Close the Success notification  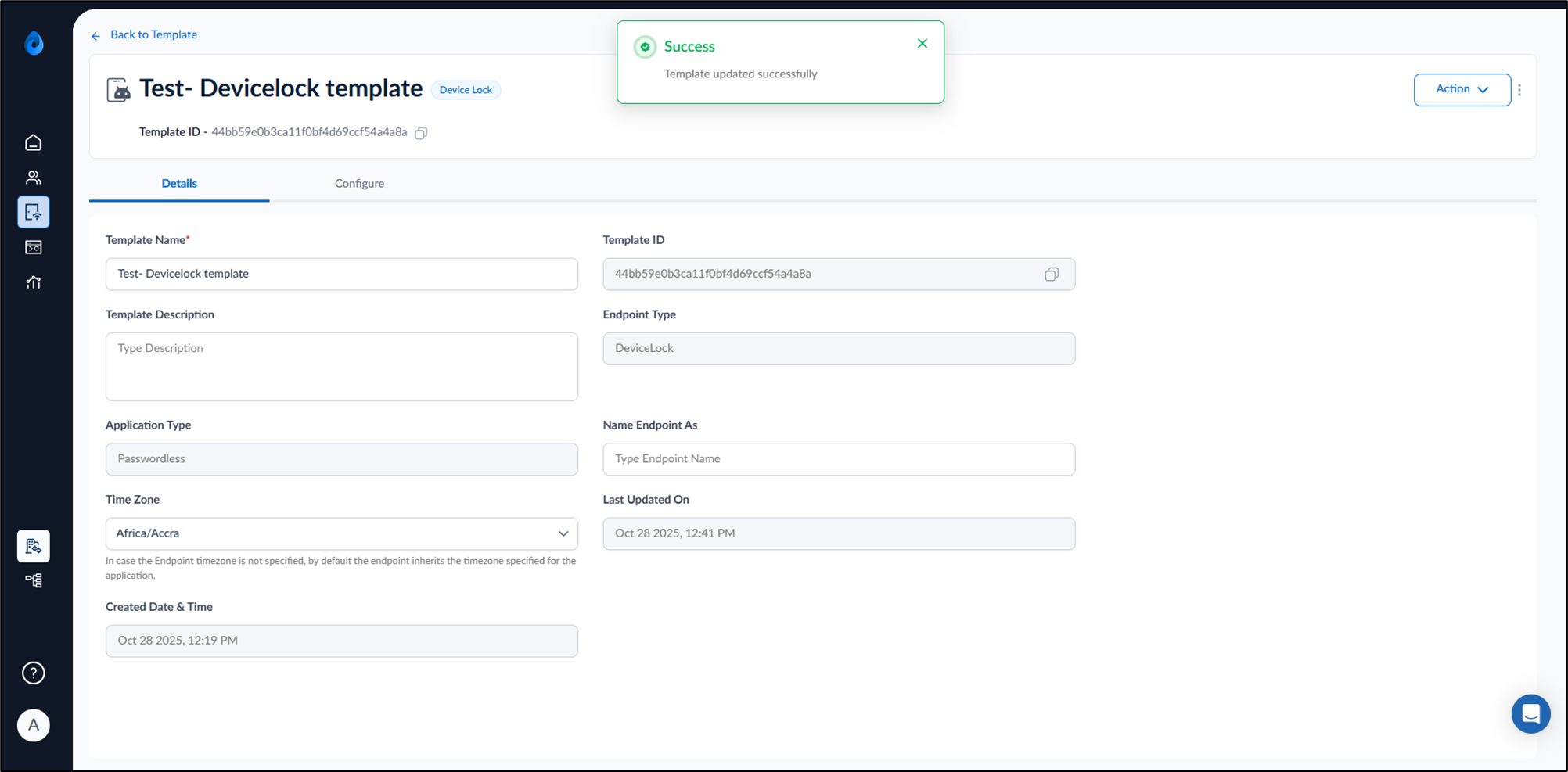pos(922,44)
